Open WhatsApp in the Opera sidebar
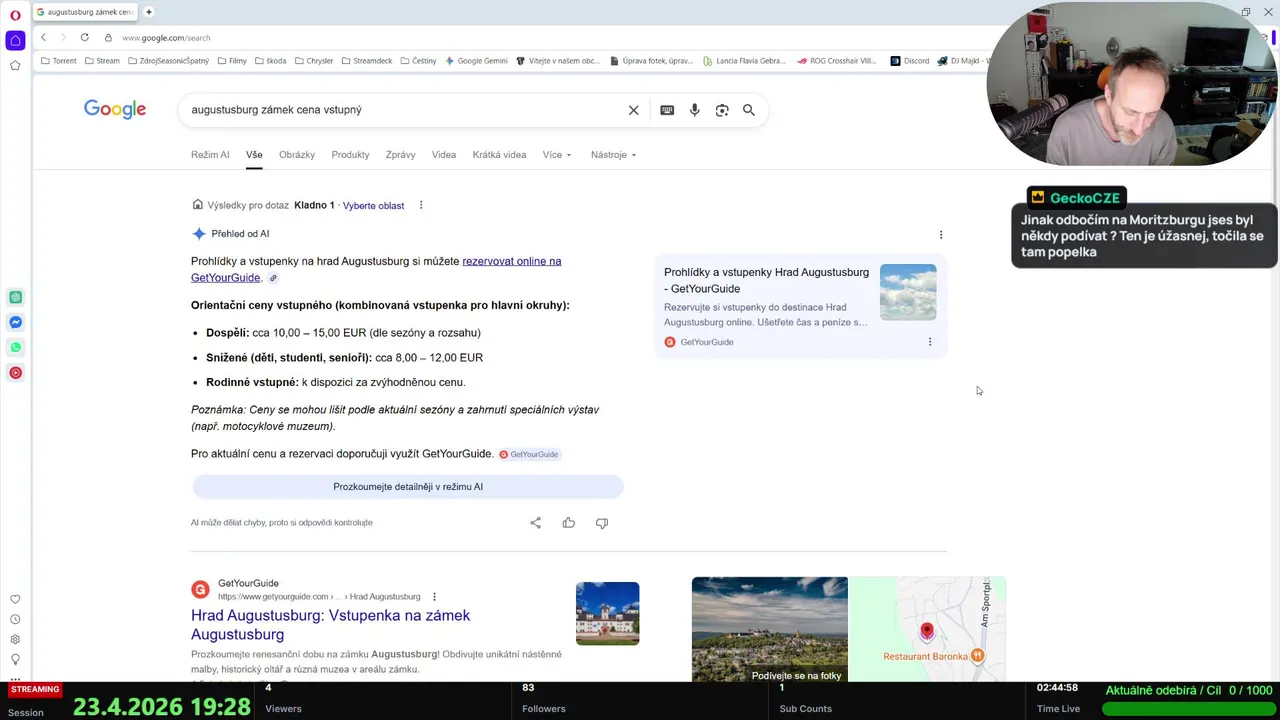Screen dimensions: 1280x720 [x=15, y=347]
